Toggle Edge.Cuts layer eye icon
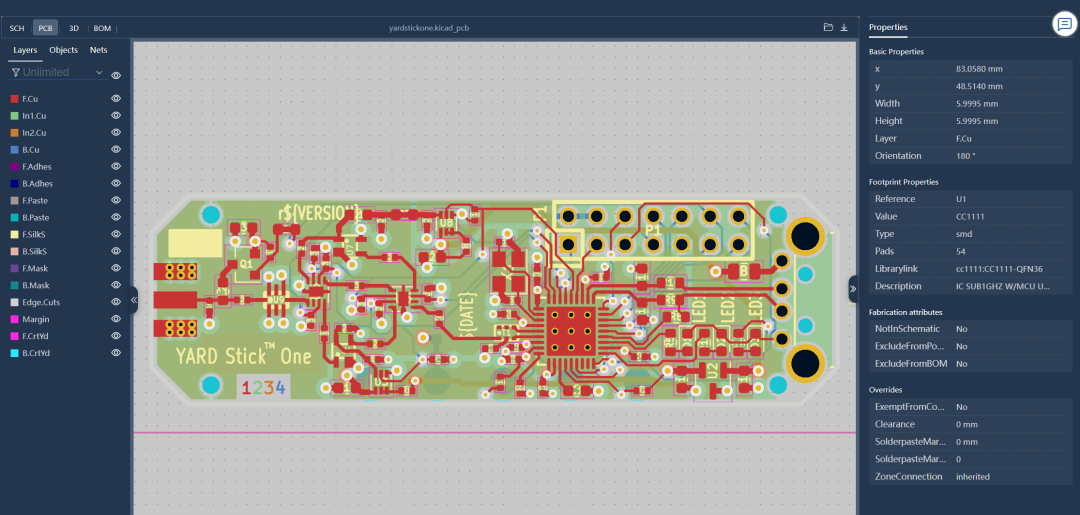This screenshot has height=515, width=1080. coord(116,302)
